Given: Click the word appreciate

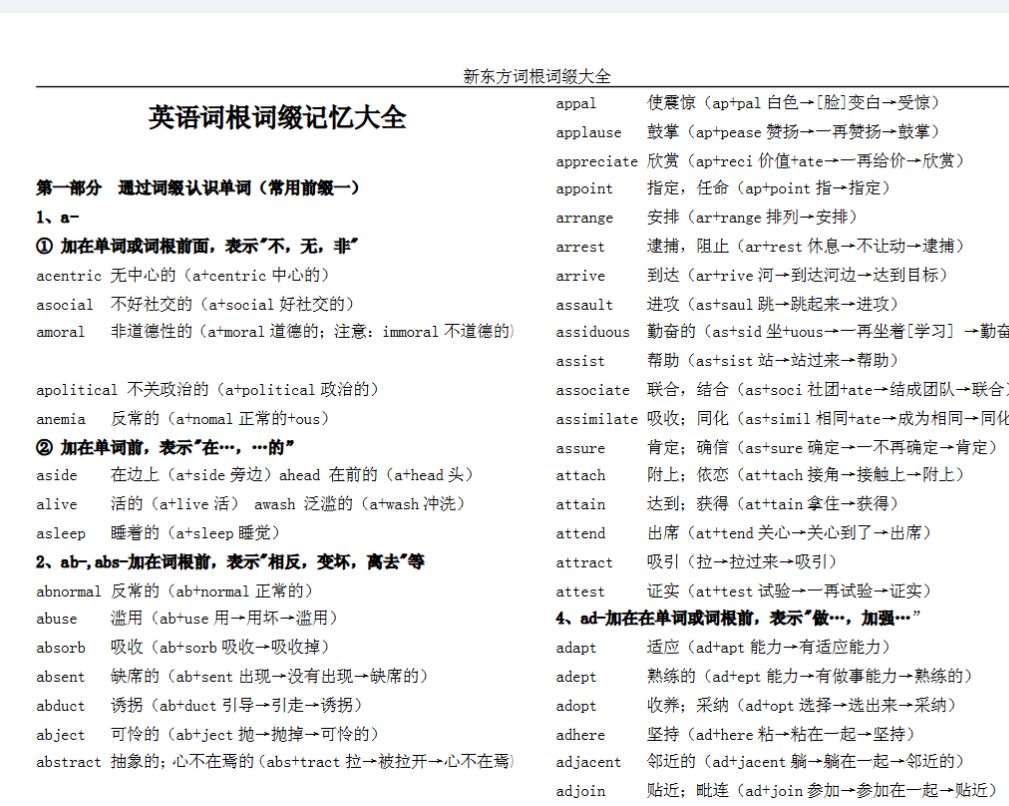Looking at the screenshot, I should pyautogui.click(x=597, y=162).
